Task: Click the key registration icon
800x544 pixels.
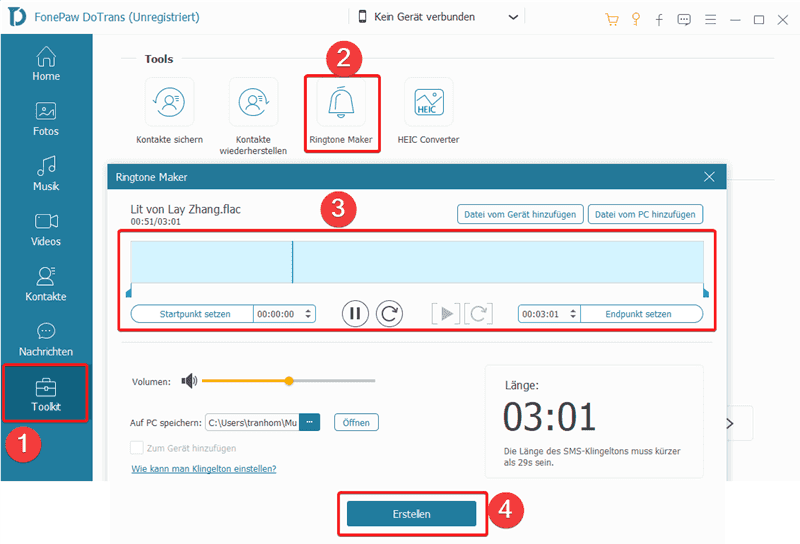Action: click(636, 19)
